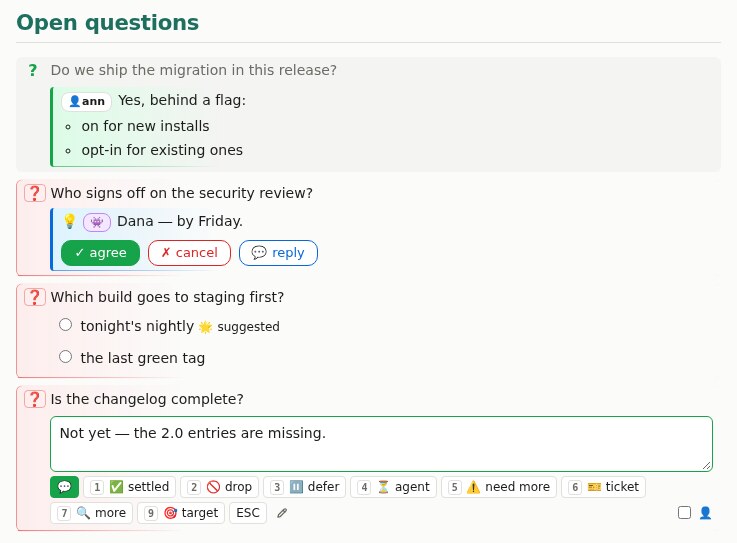Click the ESC button
Viewport: 737px width, 543px height.
[x=248, y=513]
